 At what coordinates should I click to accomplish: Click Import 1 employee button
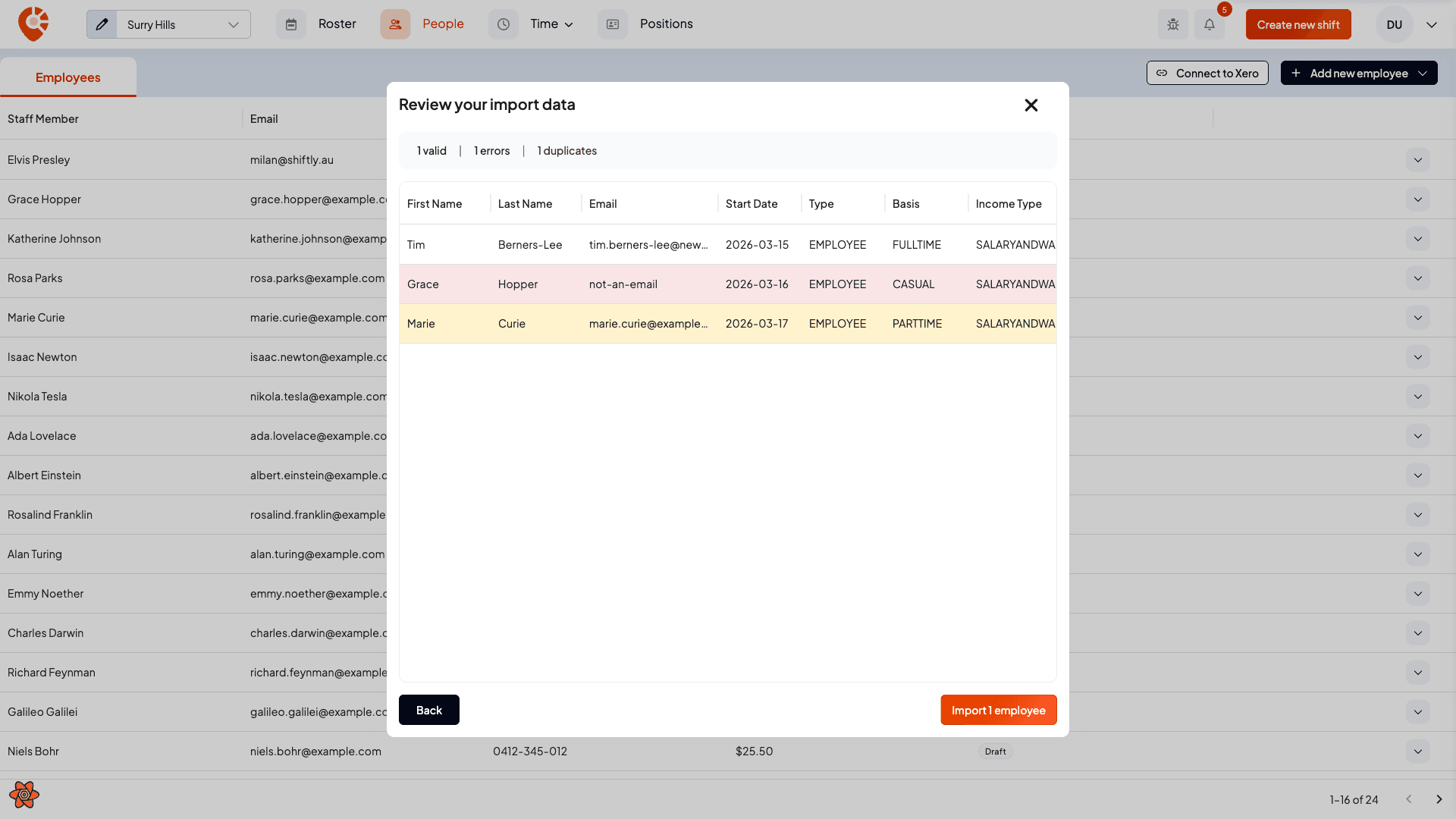[x=999, y=710]
